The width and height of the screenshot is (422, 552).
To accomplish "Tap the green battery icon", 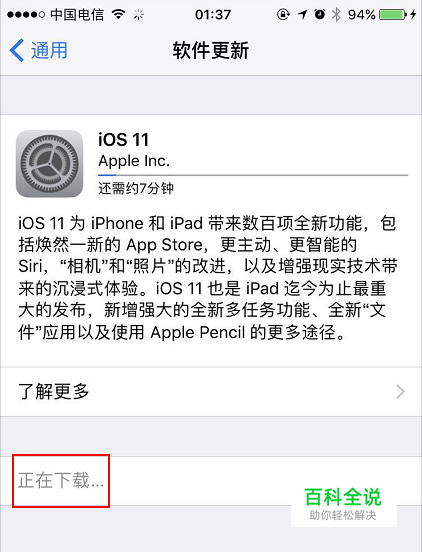I will coord(393,14).
